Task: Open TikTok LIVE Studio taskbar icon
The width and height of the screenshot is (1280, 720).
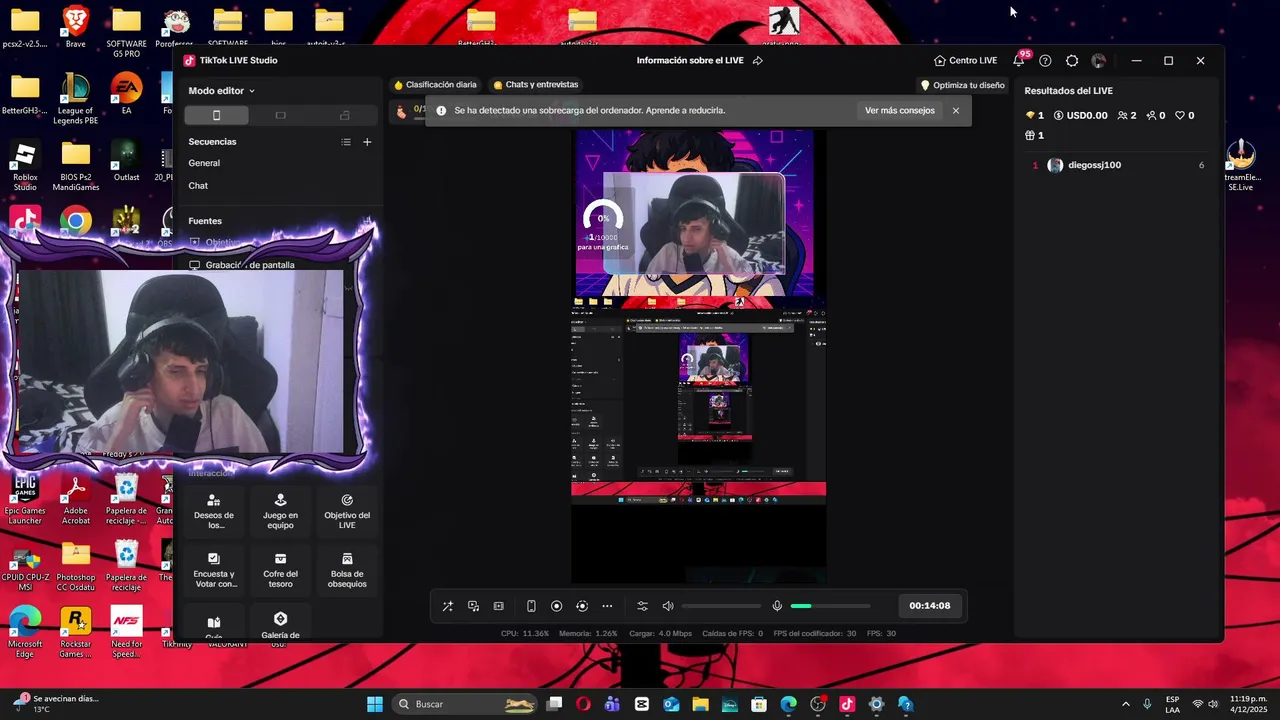Action: click(847, 704)
